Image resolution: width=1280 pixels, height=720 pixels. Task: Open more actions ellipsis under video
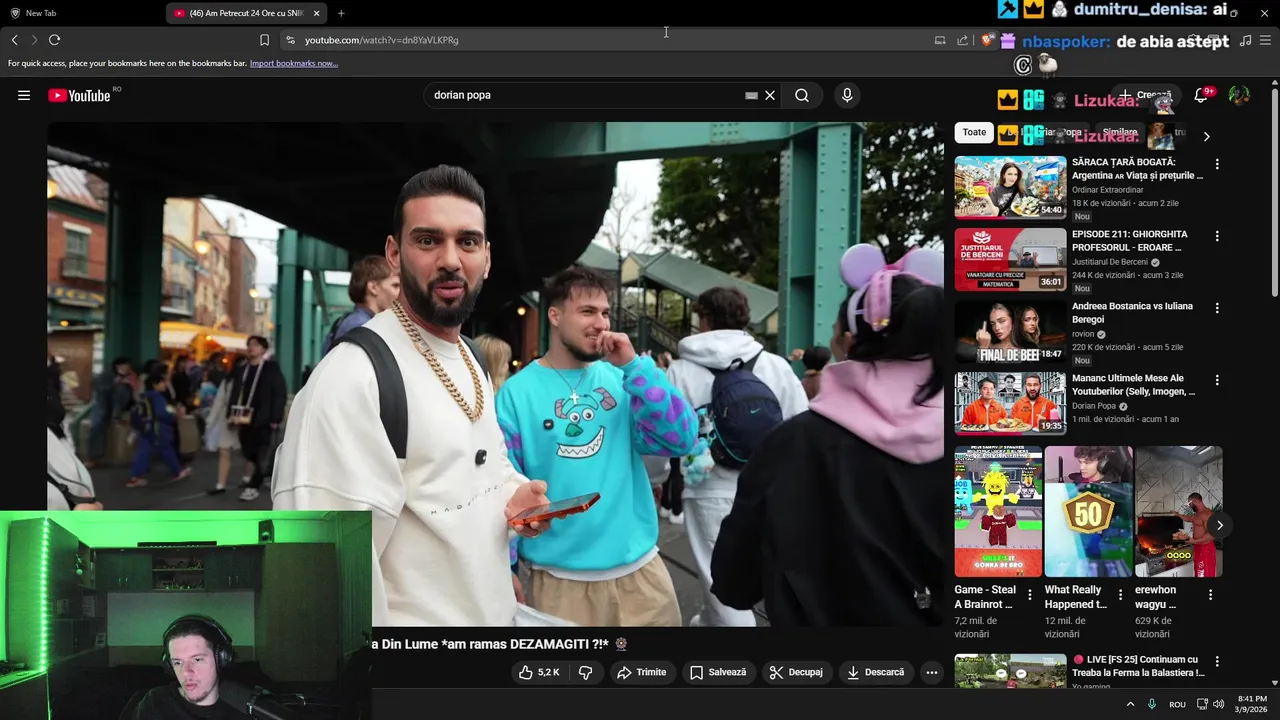[x=932, y=672]
